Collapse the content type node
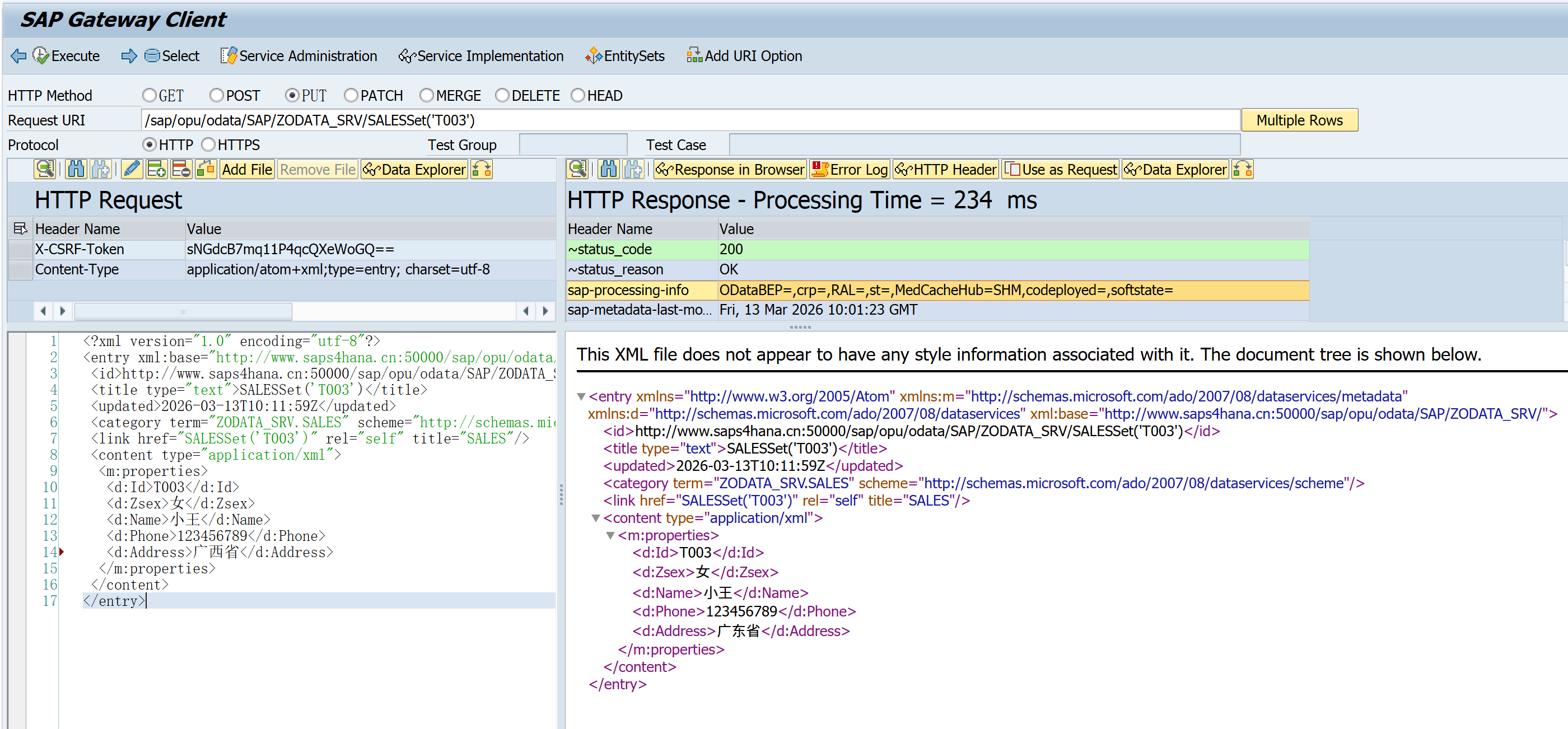 pyautogui.click(x=596, y=518)
